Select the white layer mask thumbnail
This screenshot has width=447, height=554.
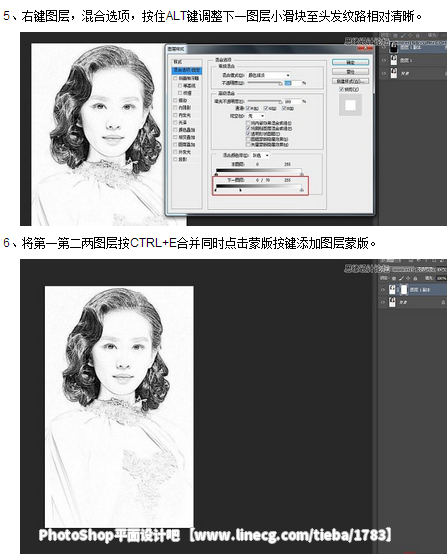(404, 290)
